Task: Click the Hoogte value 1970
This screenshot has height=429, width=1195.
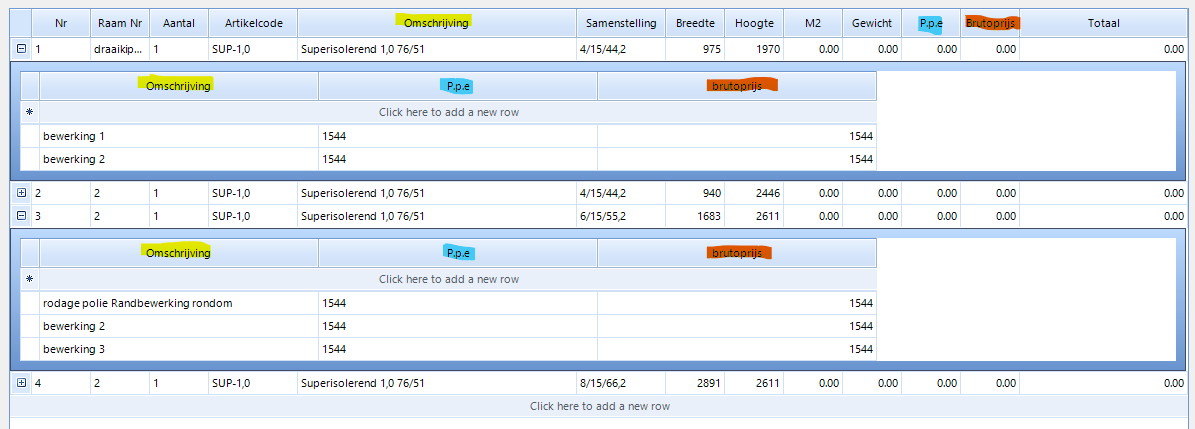Action: click(x=754, y=48)
